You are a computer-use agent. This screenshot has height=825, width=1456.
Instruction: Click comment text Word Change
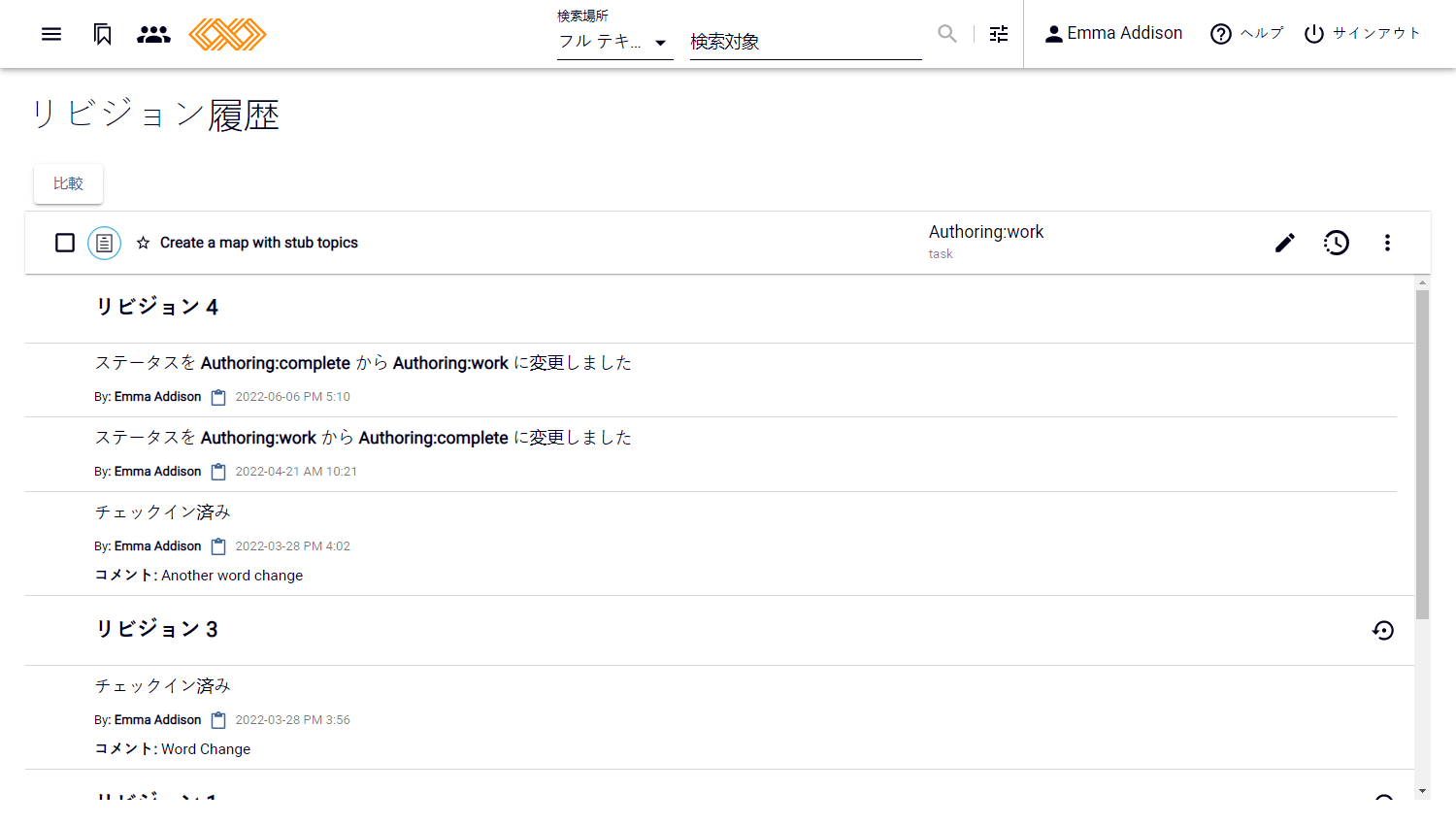pyautogui.click(x=206, y=749)
